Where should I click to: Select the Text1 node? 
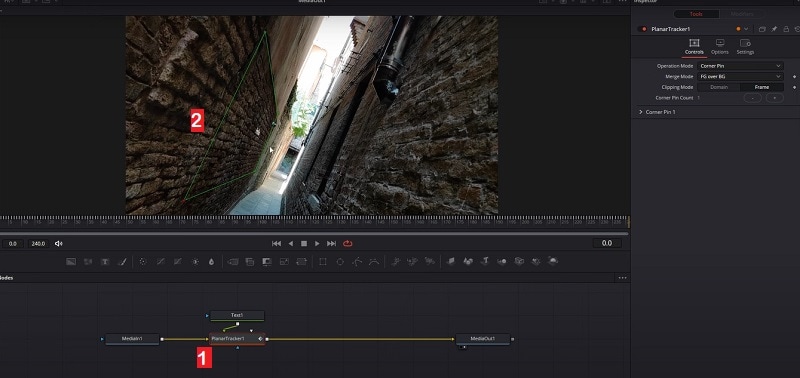(x=237, y=316)
